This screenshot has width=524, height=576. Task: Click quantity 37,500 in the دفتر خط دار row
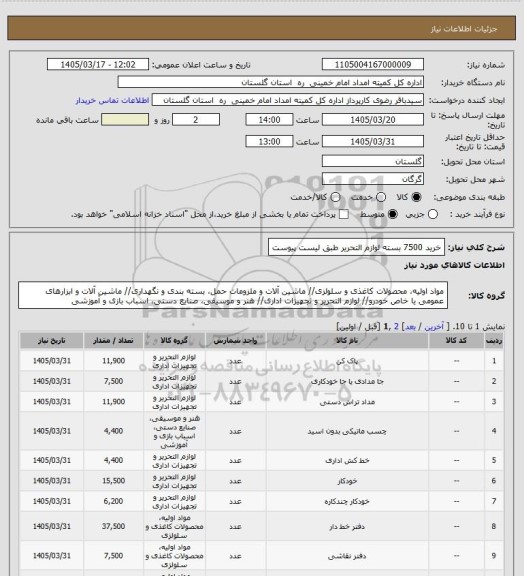[x=114, y=526]
